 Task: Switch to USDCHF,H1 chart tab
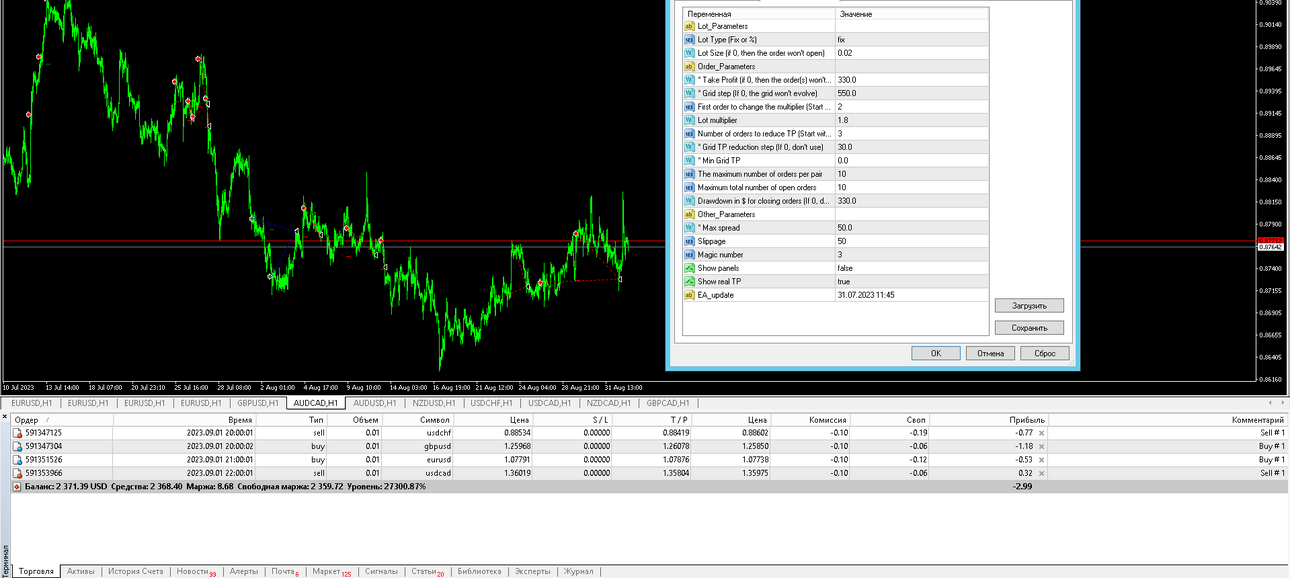492,403
